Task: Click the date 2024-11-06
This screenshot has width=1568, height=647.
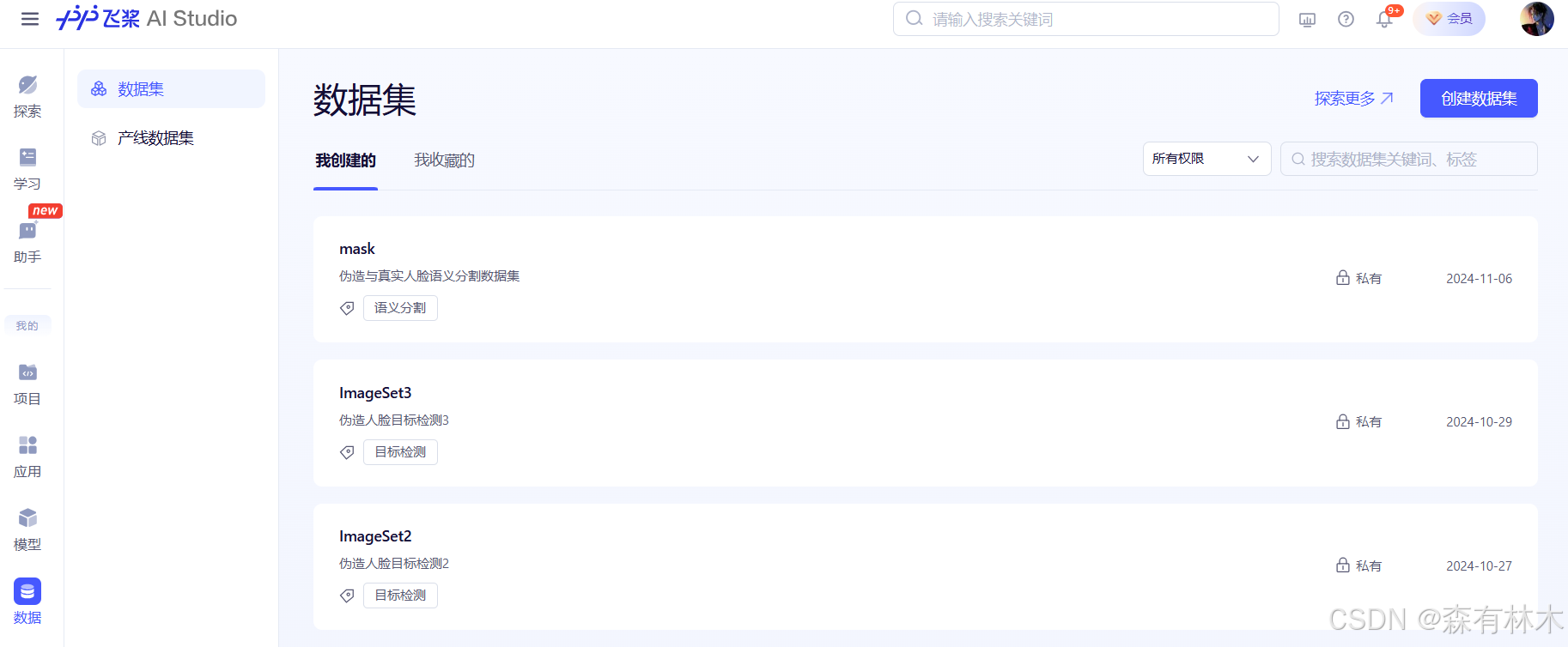Action: (1479, 278)
